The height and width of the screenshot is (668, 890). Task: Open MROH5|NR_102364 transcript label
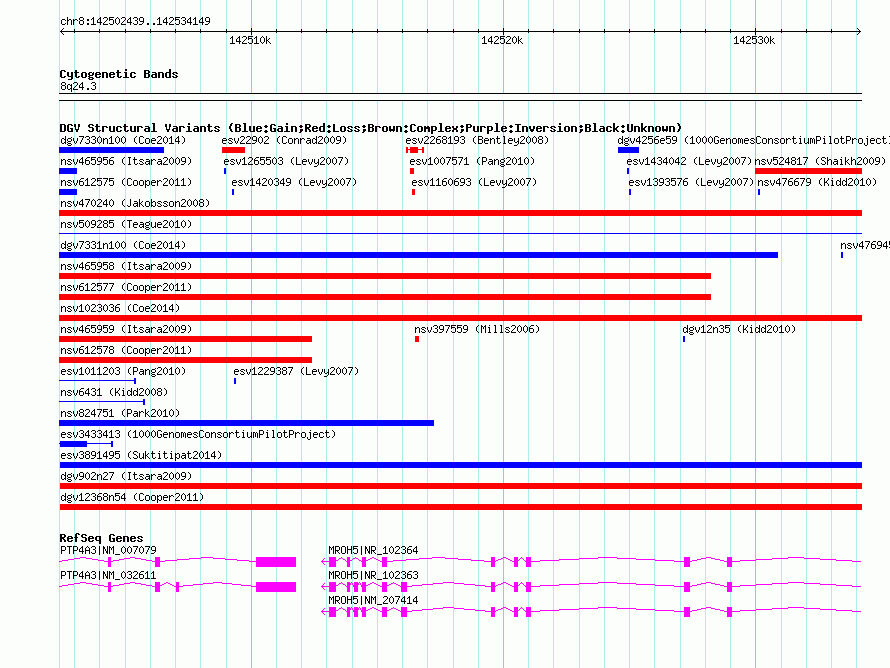pyautogui.click(x=373, y=550)
